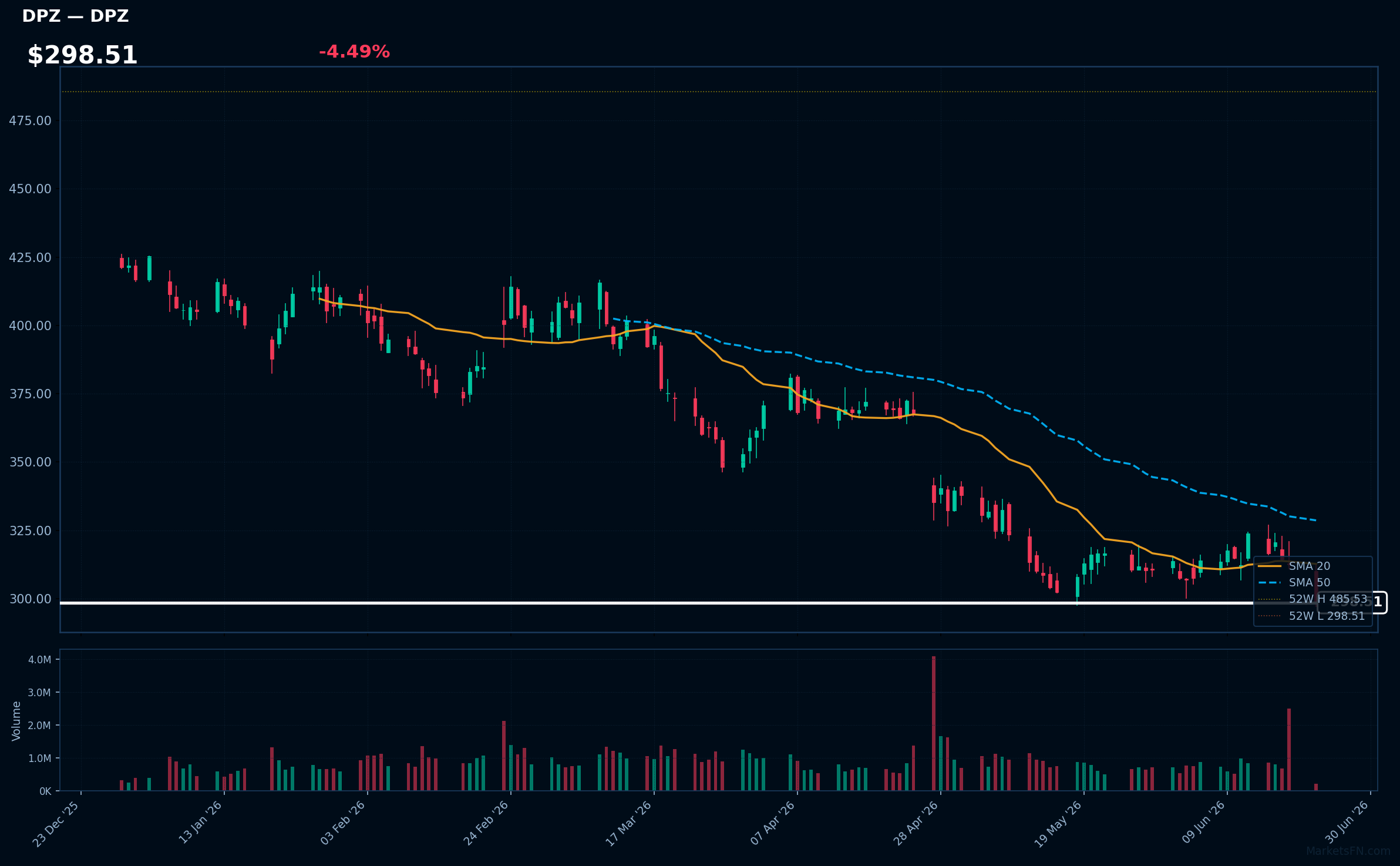
Task: Click the DPZ — DPZ chart title
Action: pyautogui.click(x=75, y=16)
